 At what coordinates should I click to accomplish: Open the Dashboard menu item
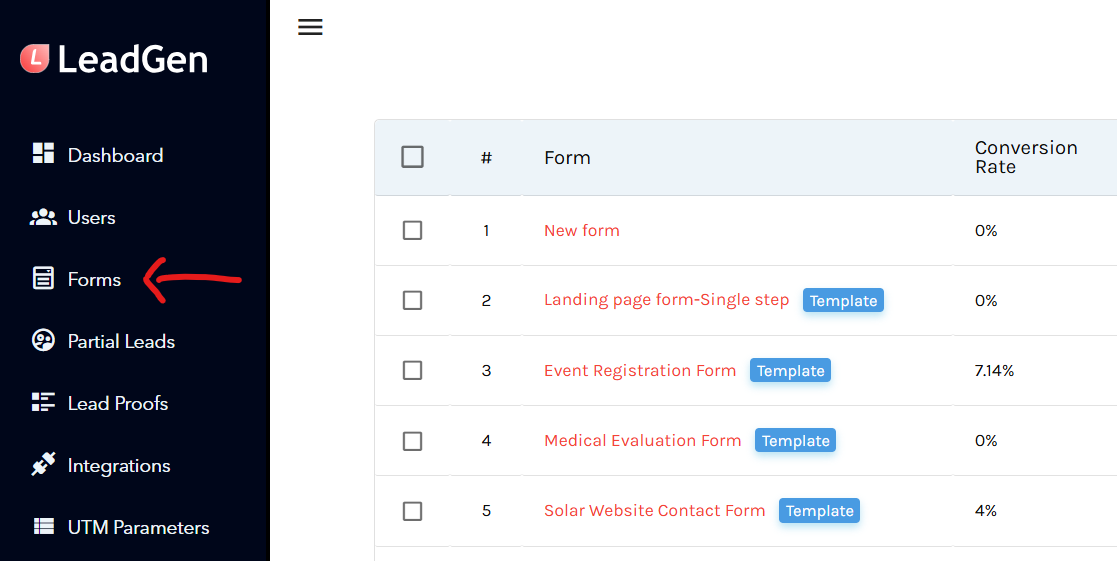click(x=115, y=155)
